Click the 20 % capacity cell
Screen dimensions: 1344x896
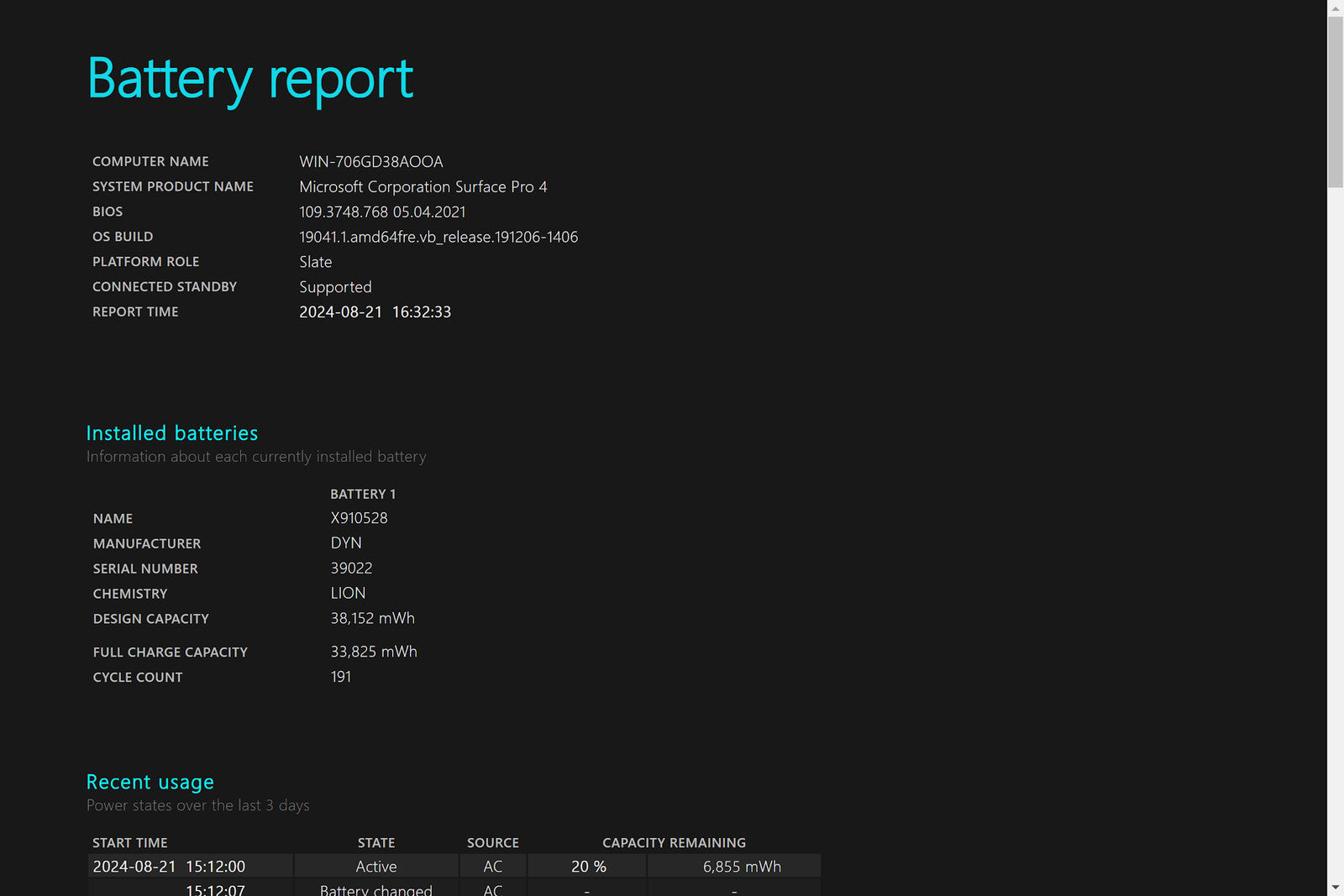[588, 867]
